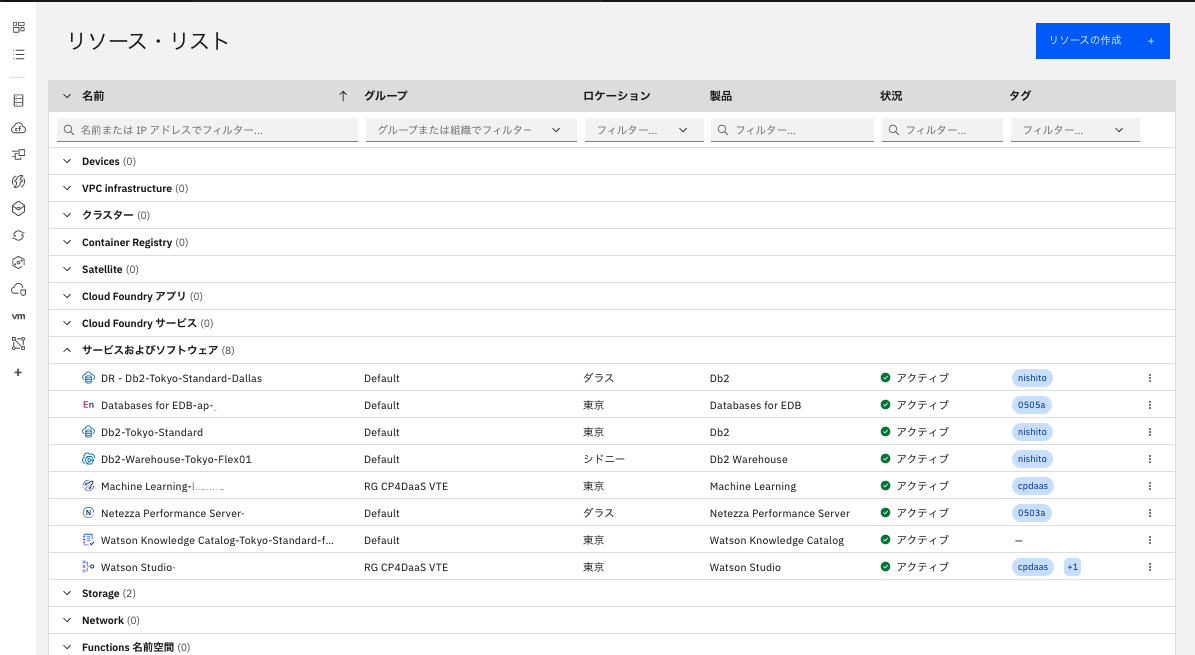Image resolution: width=1195 pixels, height=655 pixels.
Task: Click the Watson Studio service icon
Action: click(88, 567)
